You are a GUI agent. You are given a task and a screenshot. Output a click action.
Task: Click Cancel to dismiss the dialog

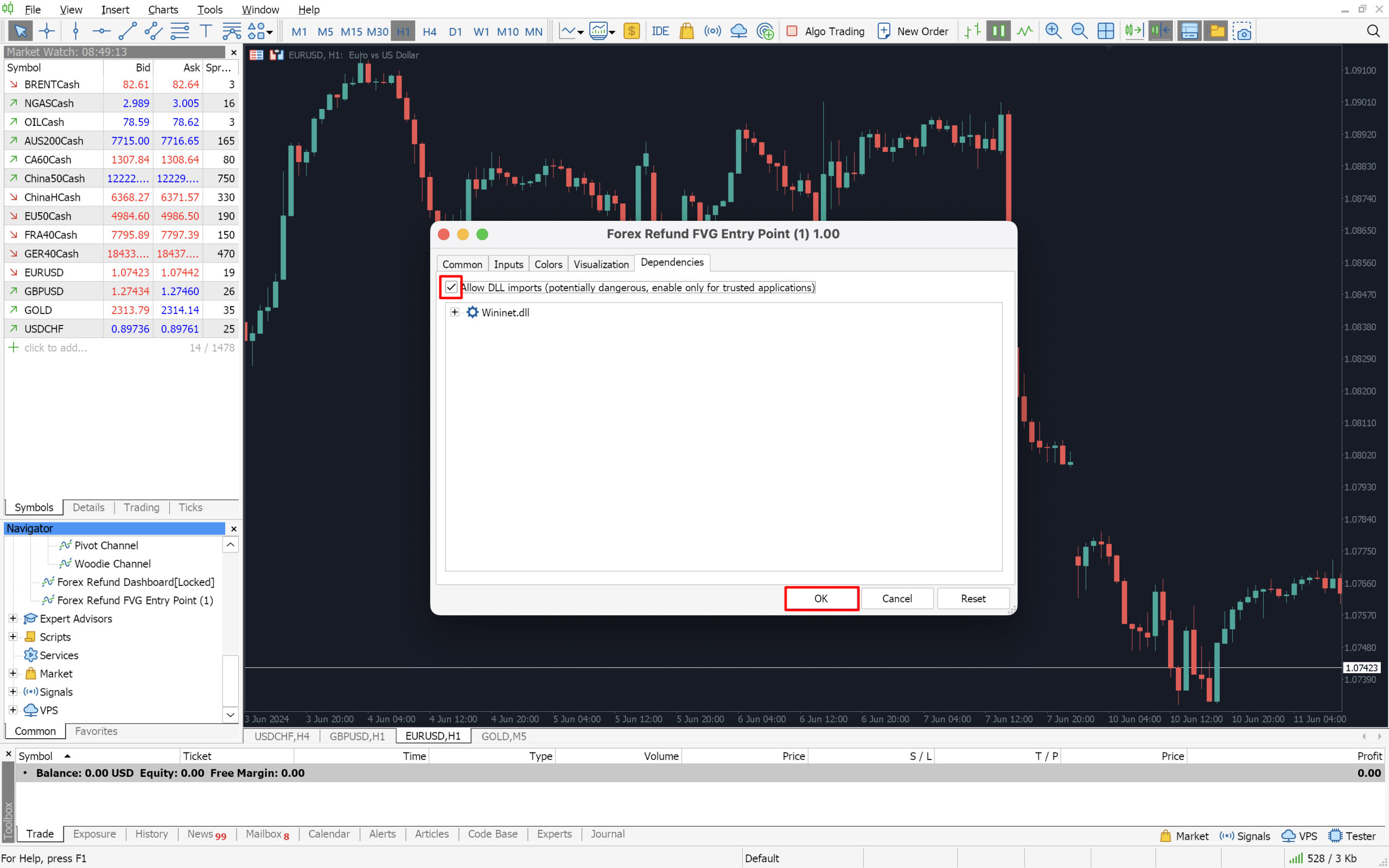(896, 597)
